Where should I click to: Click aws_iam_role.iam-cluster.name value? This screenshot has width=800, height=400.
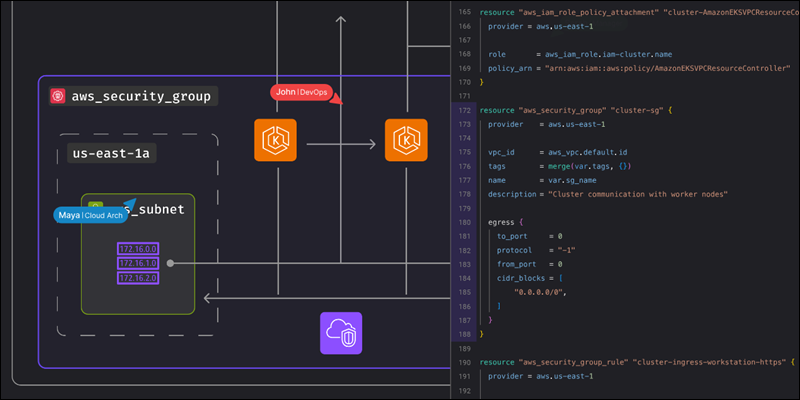(608, 54)
